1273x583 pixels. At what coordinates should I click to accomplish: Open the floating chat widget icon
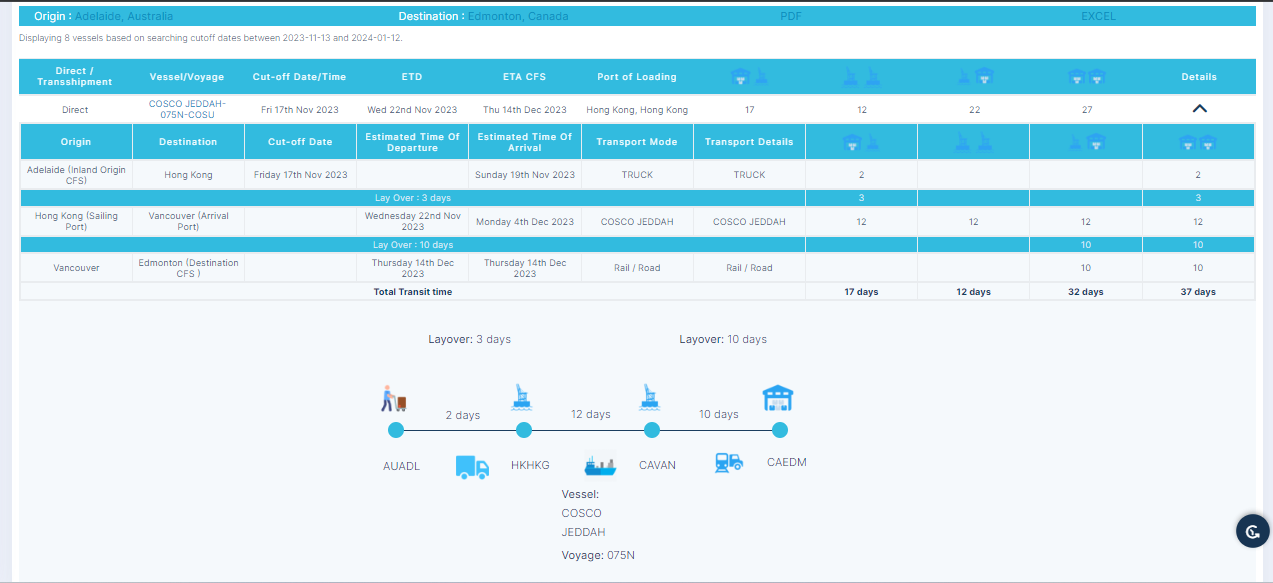point(1252,530)
